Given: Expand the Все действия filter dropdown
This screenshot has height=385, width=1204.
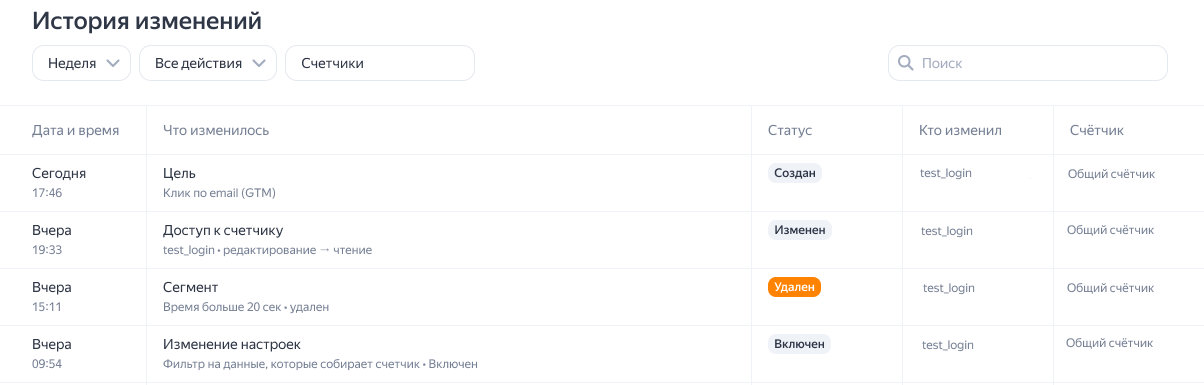Looking at the screenshot, I should point(208,63).
